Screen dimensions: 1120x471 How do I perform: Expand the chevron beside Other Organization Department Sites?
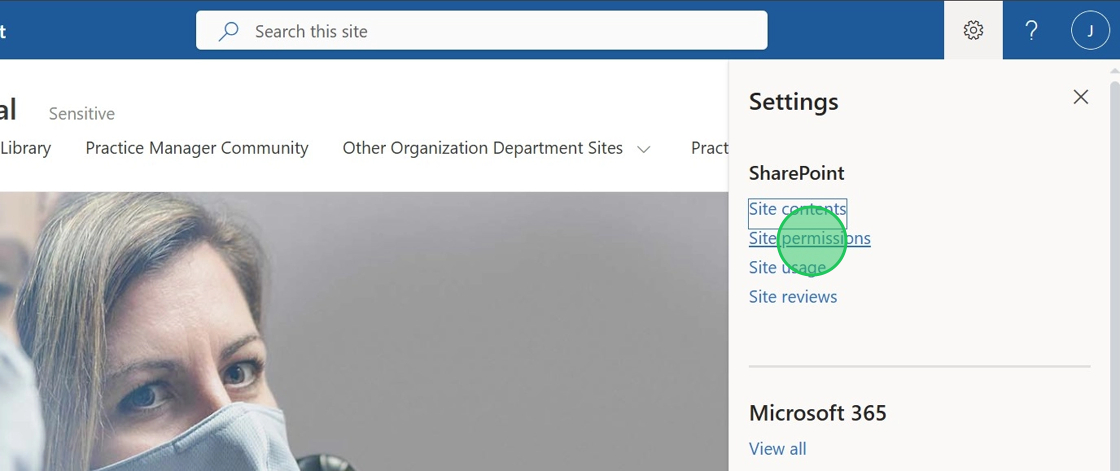[x=644, y=149]
